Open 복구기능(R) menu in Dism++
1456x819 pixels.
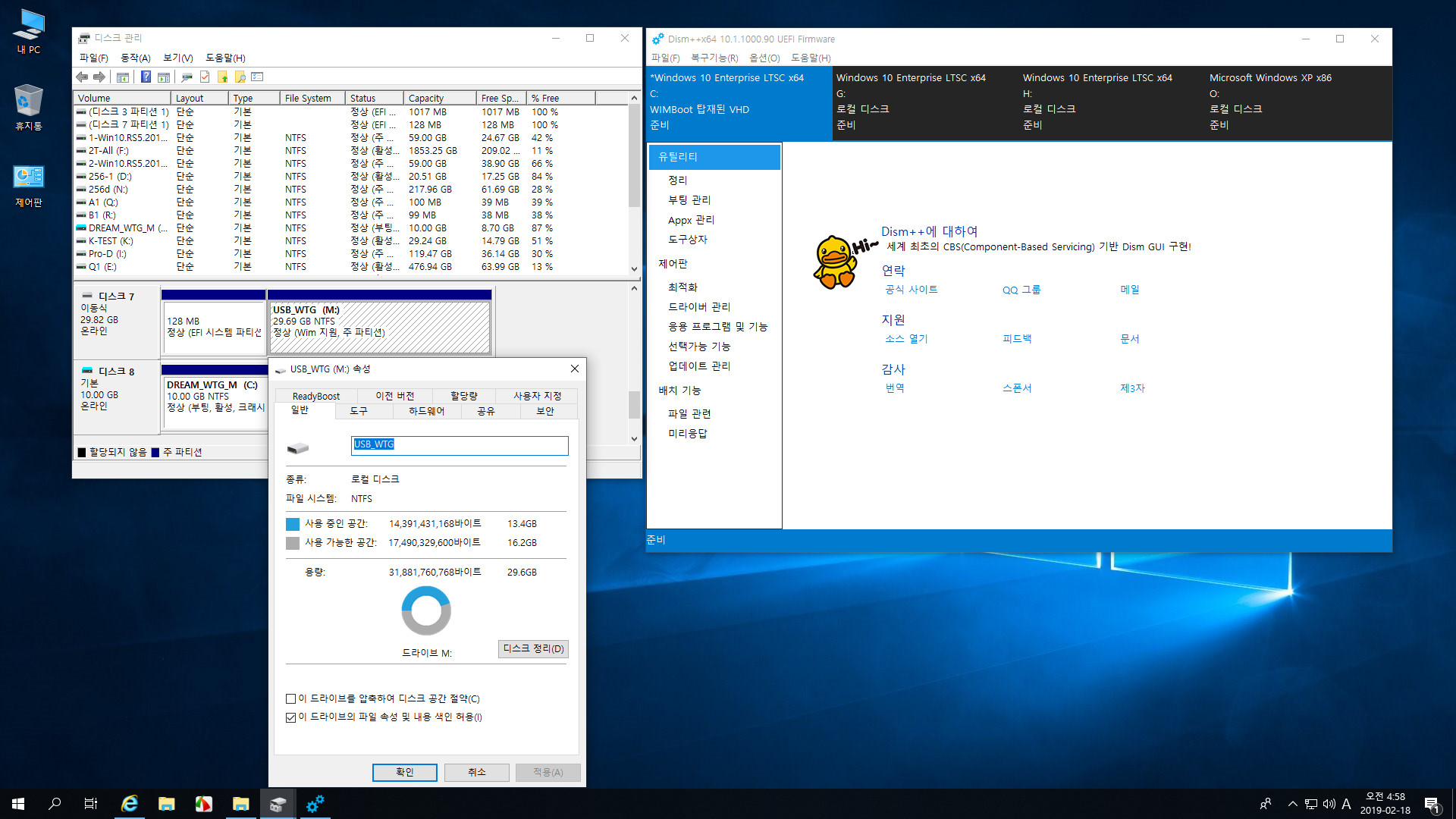[x=714, y=58]
